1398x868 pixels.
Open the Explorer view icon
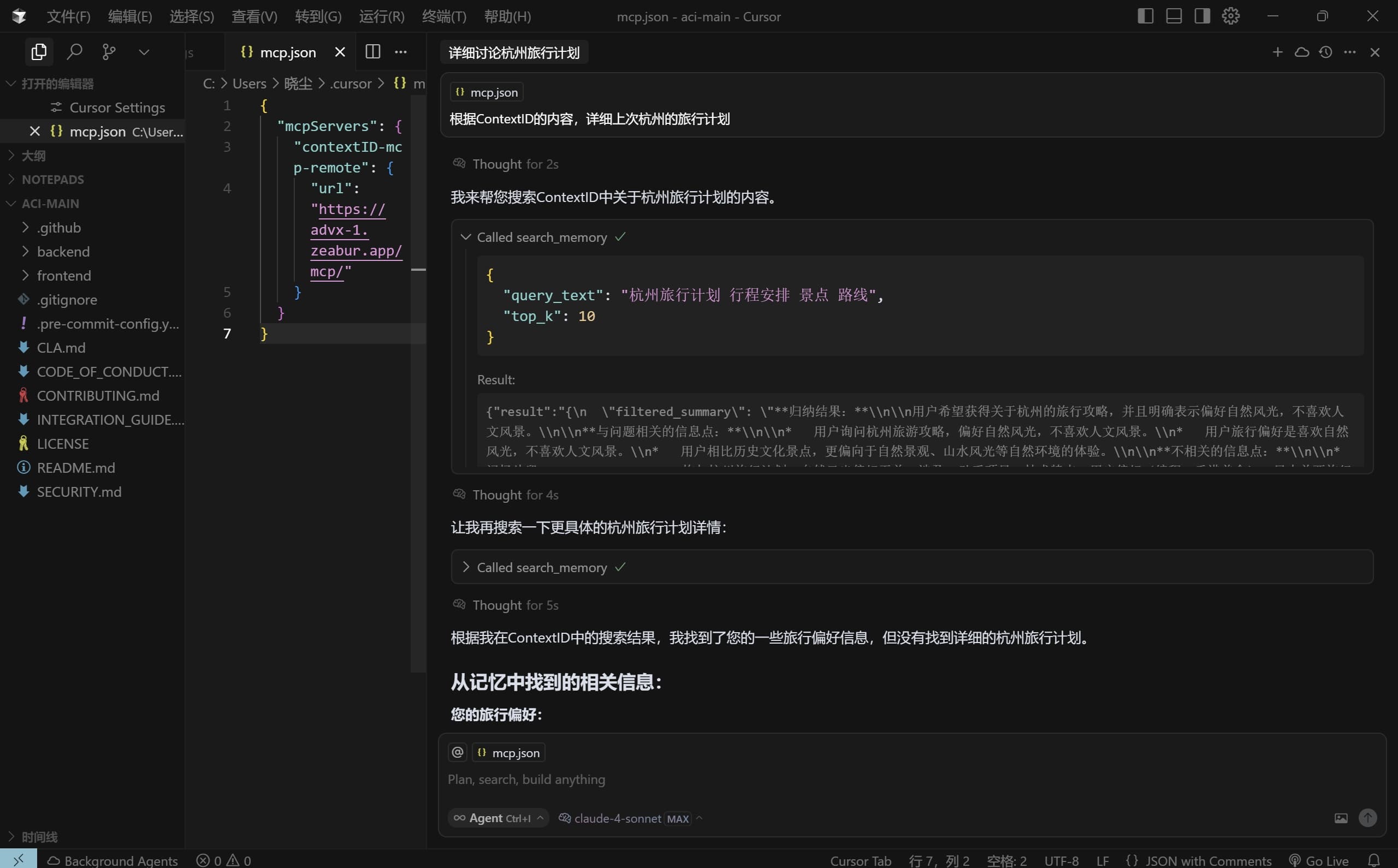click(x=39, y=52)
